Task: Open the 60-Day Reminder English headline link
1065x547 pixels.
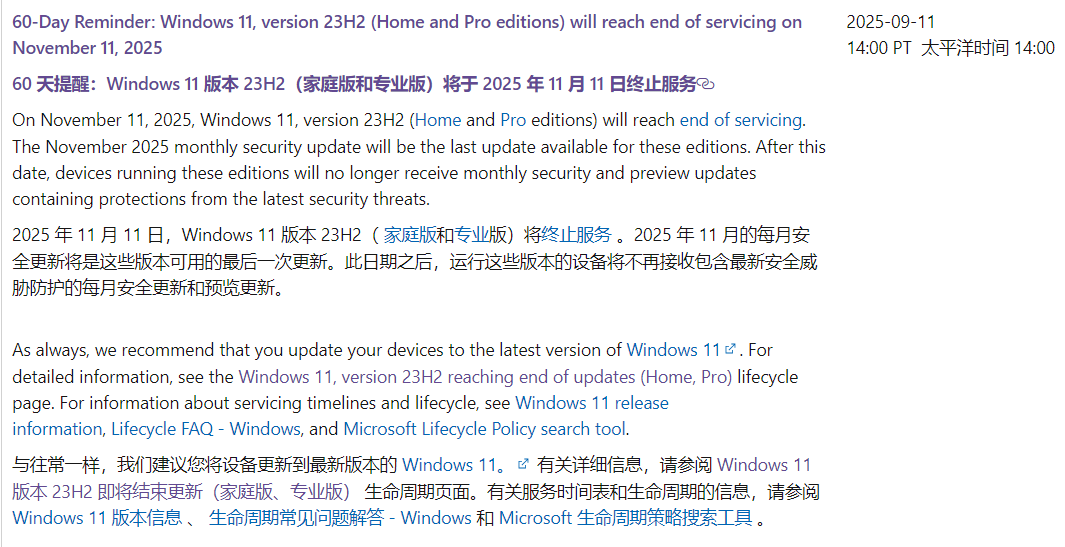Action: click(x=407, y=35)
